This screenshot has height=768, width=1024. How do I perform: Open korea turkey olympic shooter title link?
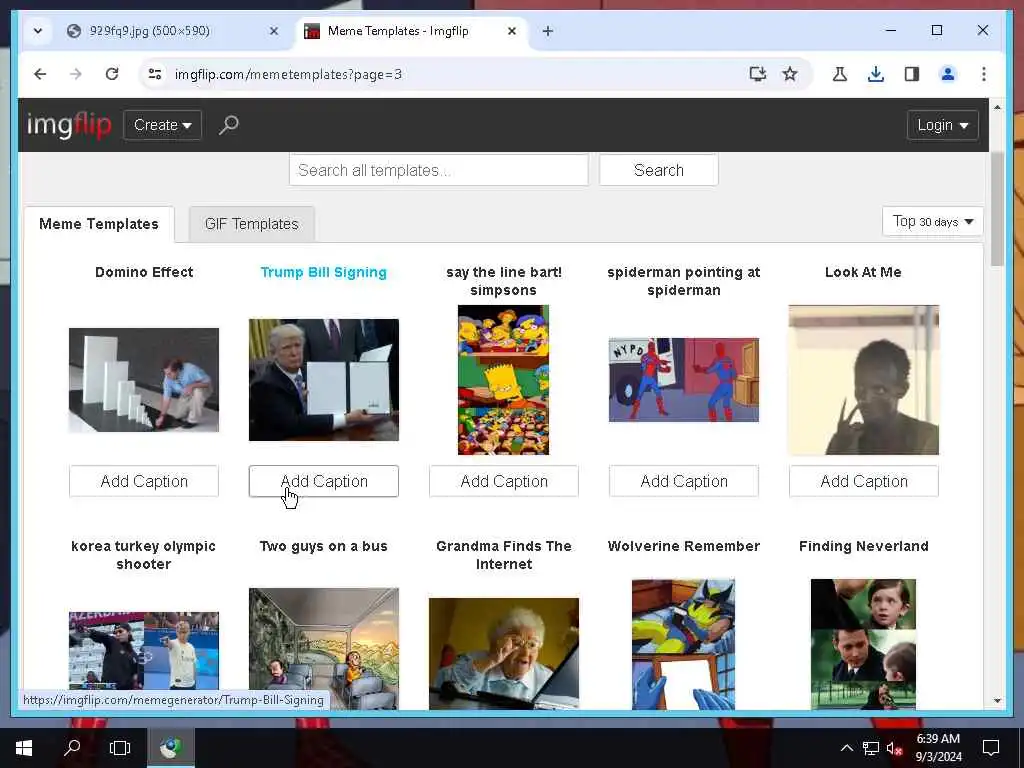point(144,555)
